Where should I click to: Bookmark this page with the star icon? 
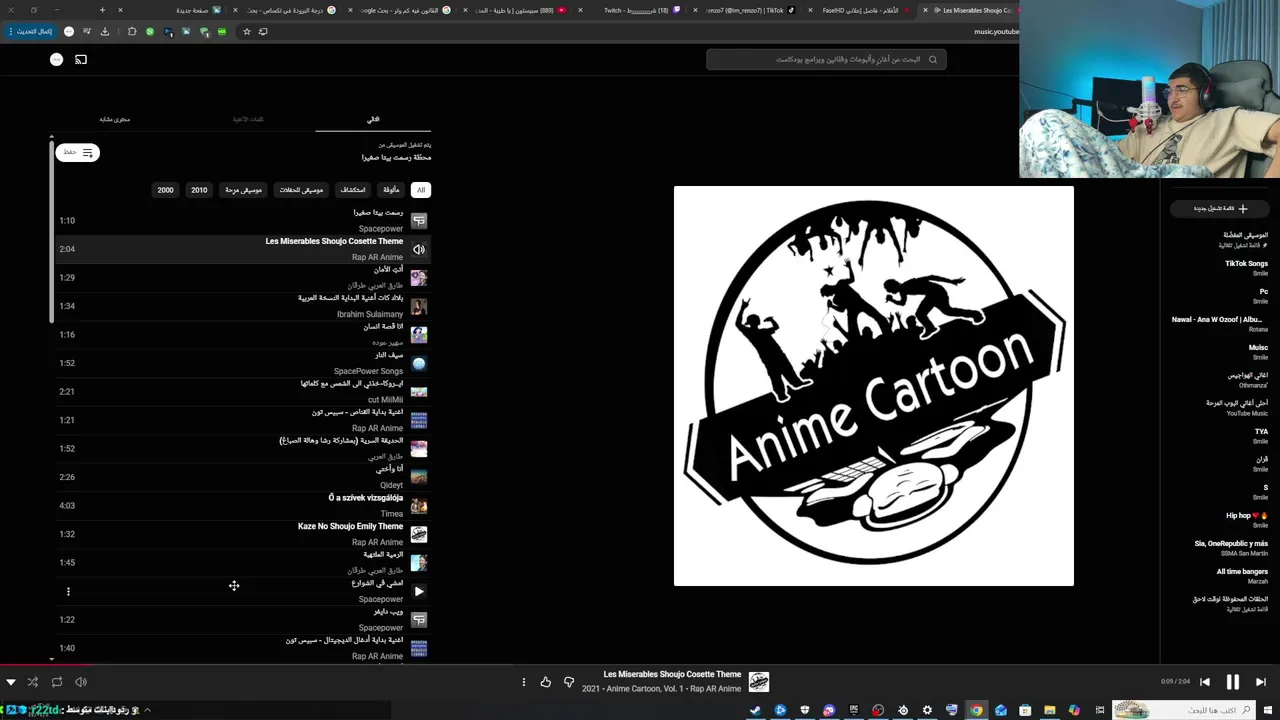coord(246,31)
